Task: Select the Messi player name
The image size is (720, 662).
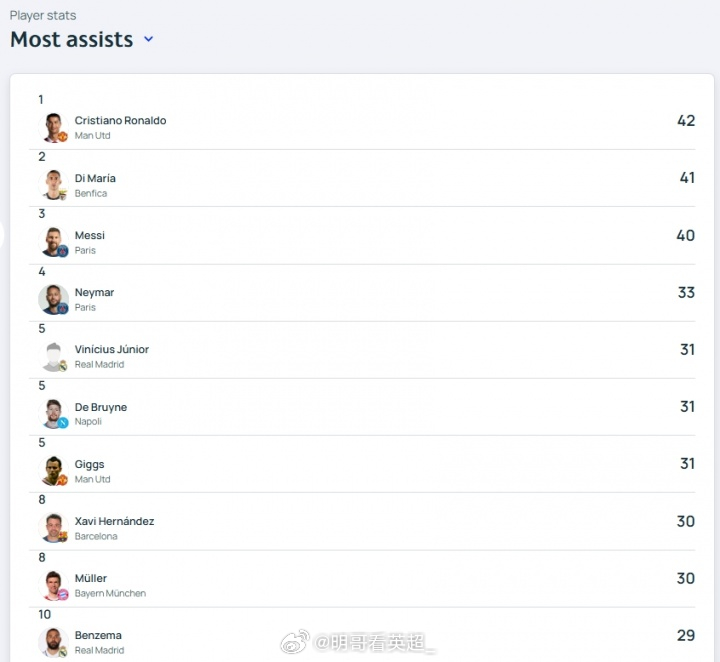Action: coord(90,236)
